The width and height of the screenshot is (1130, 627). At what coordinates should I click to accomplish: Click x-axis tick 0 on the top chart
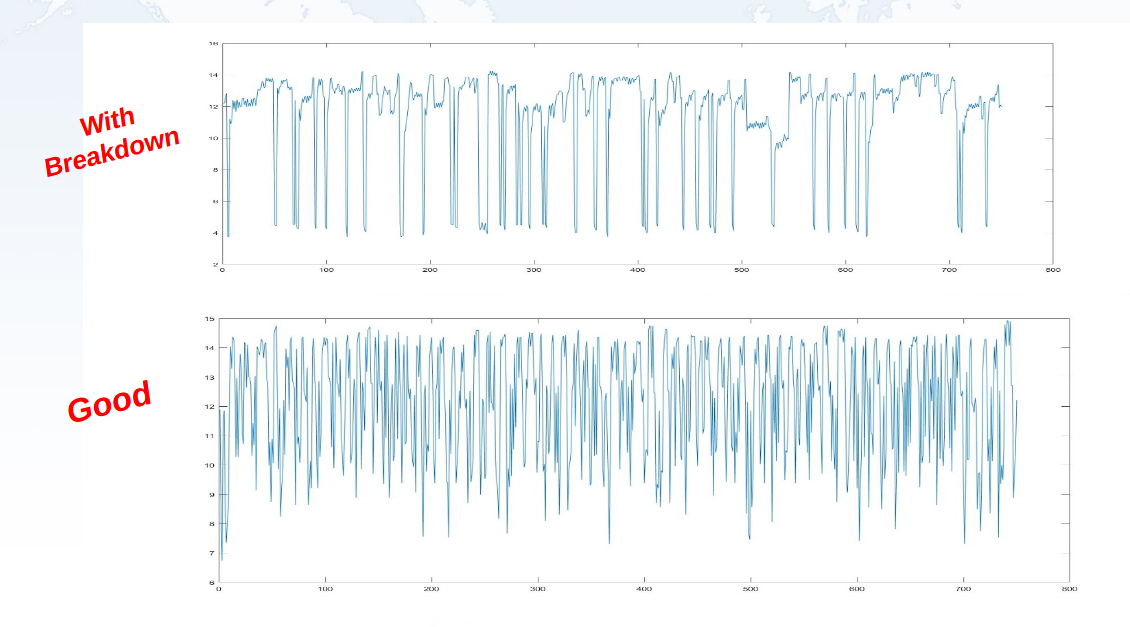point(222,270)
